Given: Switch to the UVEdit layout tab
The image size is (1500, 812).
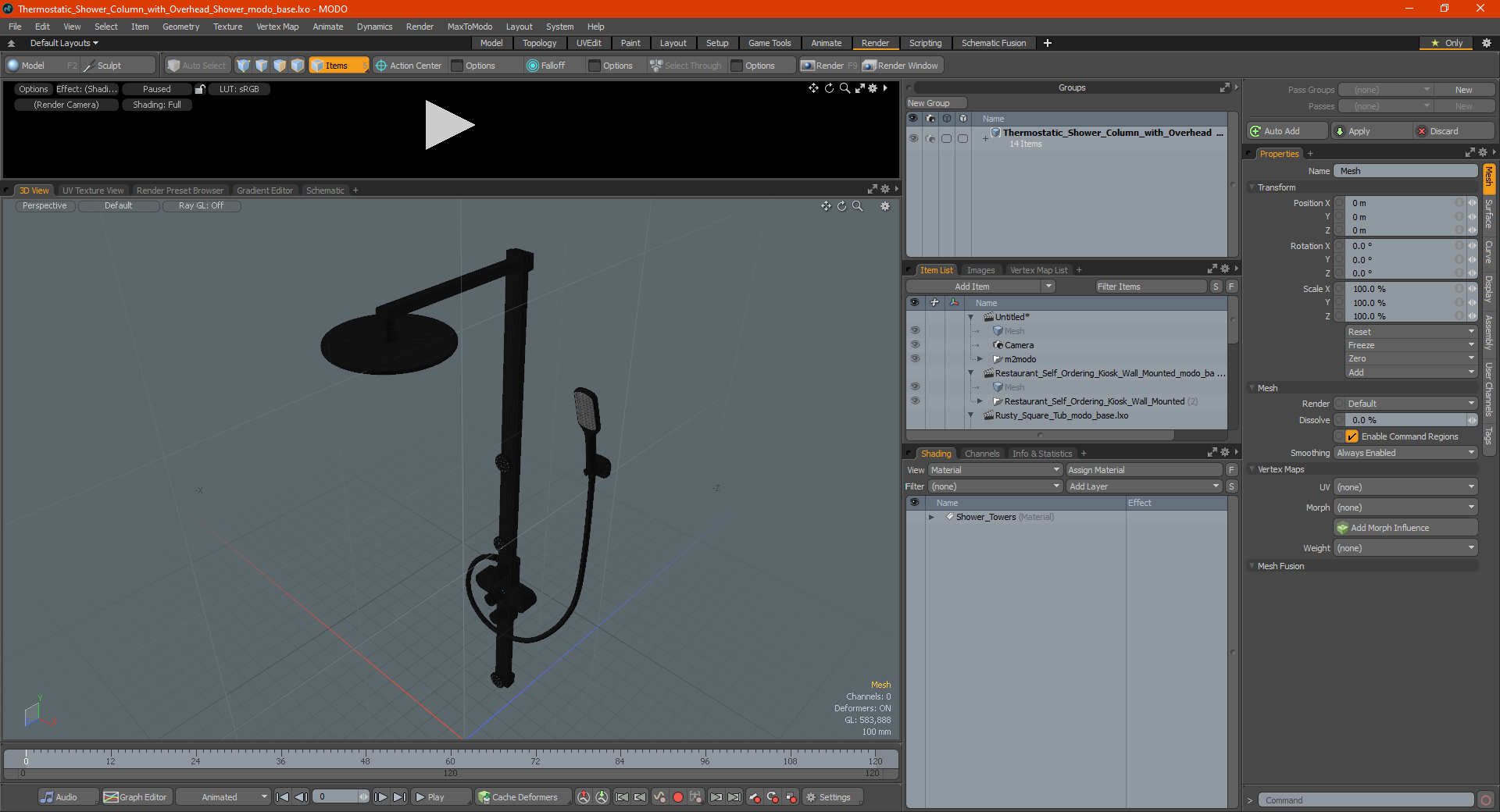Looking at the screenshot, I should [588, 43].
